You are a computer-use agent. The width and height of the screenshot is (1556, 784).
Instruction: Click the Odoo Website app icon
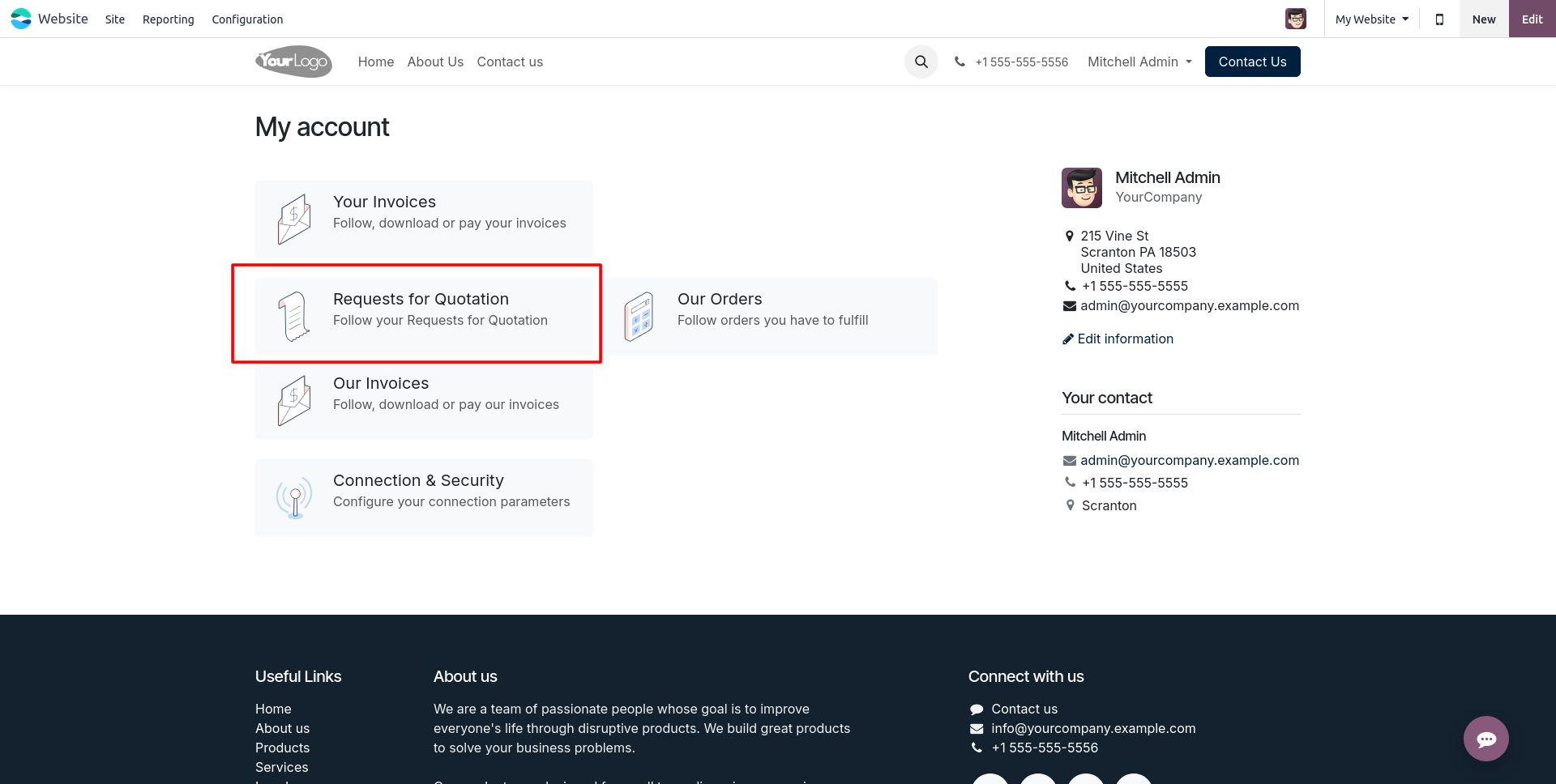21,19
